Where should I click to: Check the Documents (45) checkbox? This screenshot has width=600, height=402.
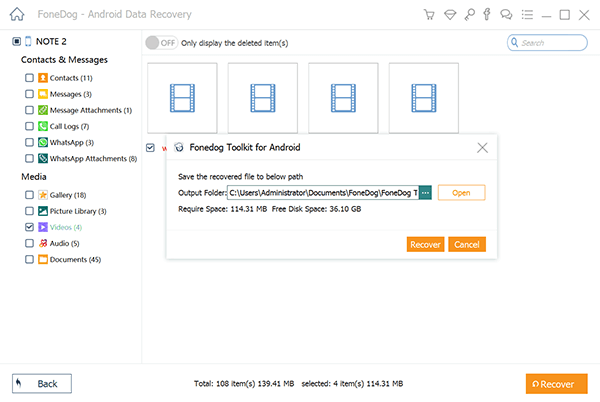point(29,259)
